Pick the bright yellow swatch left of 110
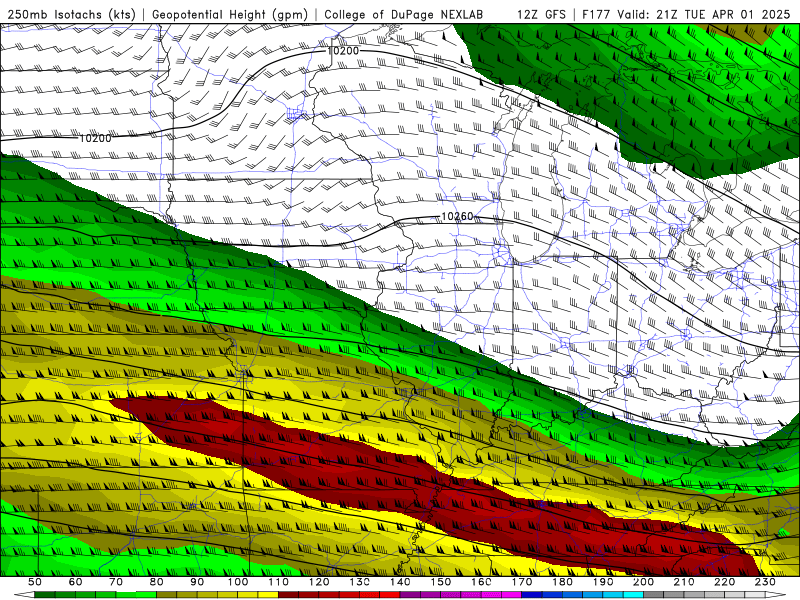This screenshot has height=600, width=800. point(268,595)
